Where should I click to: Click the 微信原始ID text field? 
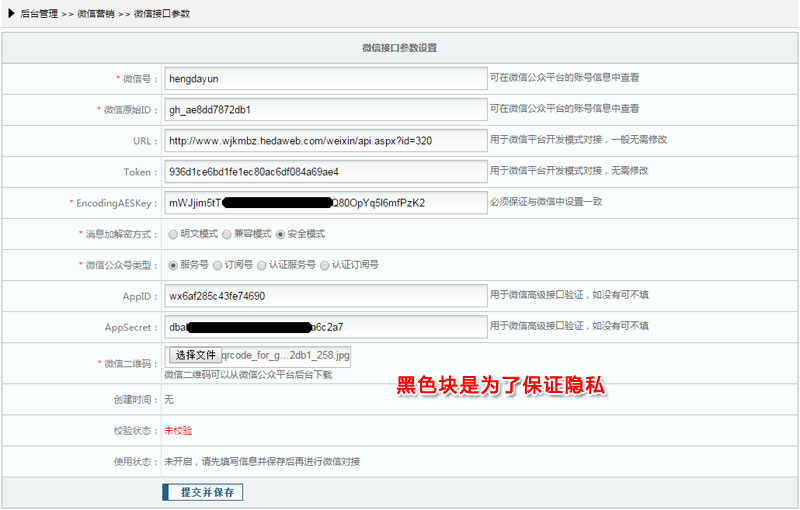tap(325, 109)
